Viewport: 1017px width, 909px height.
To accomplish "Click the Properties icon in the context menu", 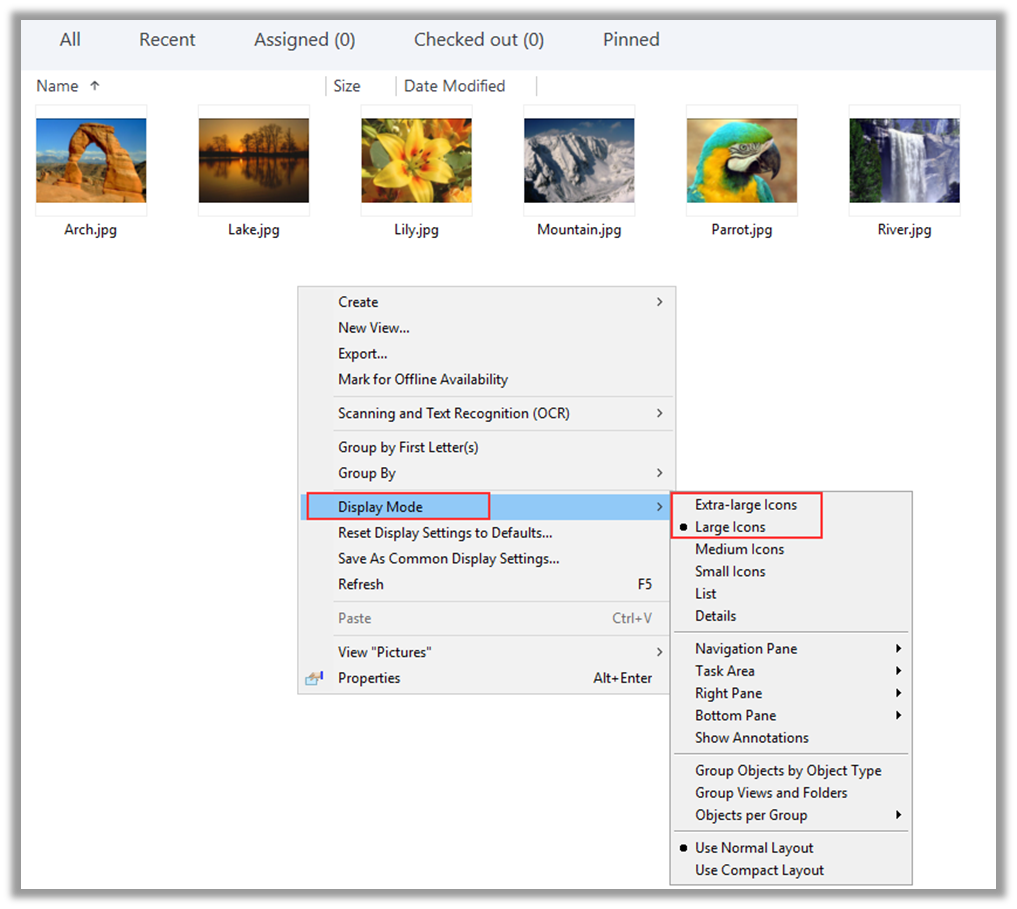I will click(315, 678).
